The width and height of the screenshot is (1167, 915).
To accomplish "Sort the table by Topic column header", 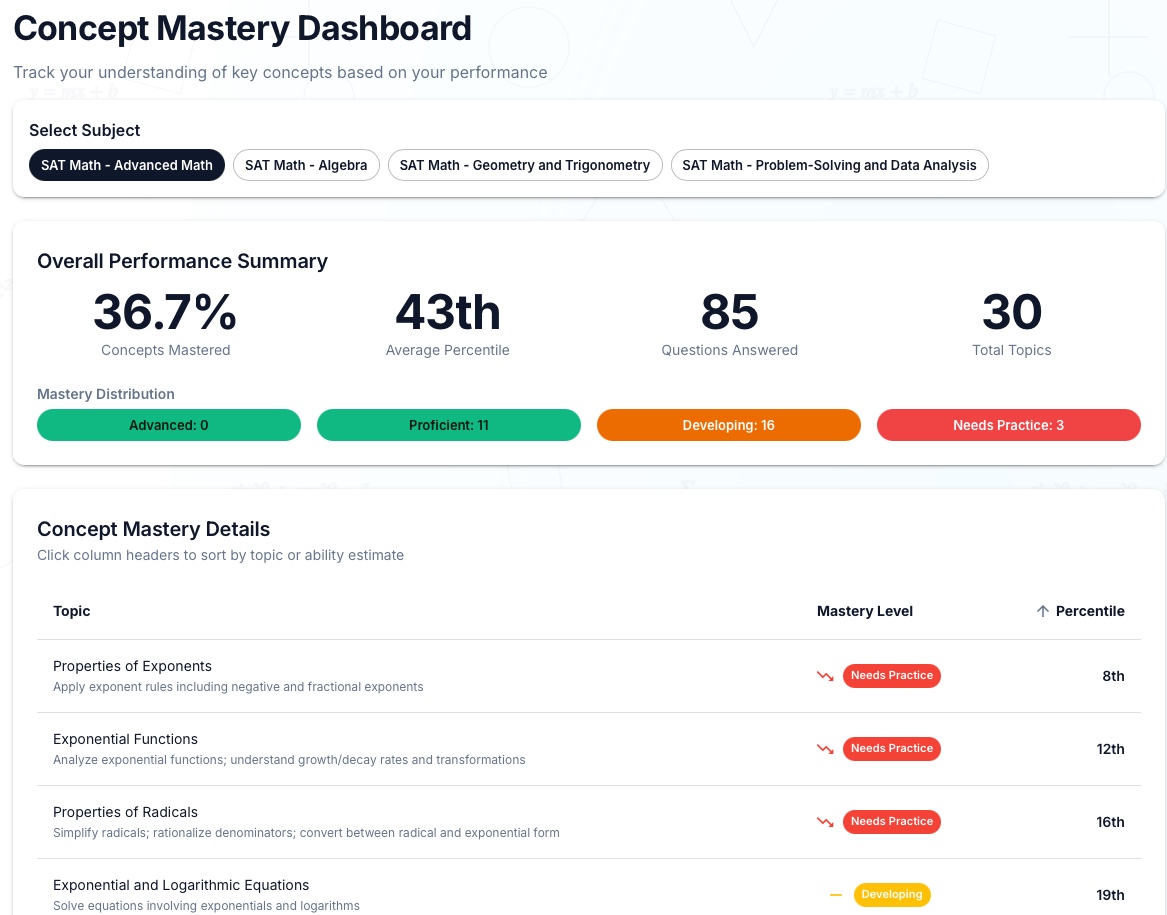I will [x=72, y=611].
